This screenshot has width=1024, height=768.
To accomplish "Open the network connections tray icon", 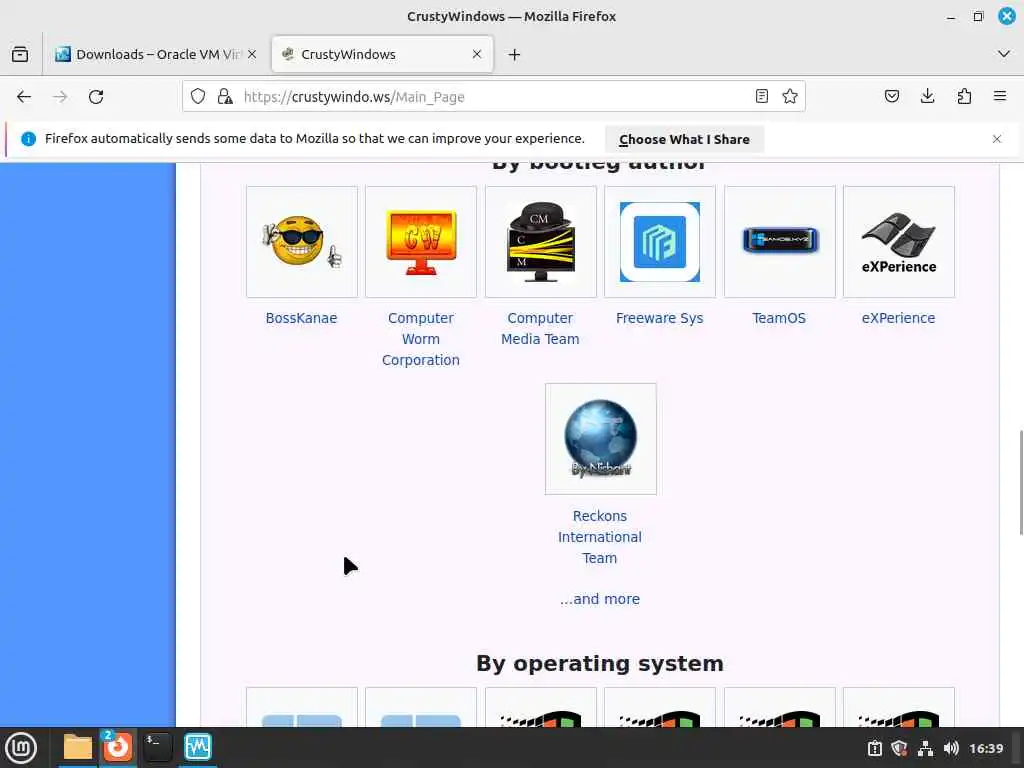I will tap(925, 748).
